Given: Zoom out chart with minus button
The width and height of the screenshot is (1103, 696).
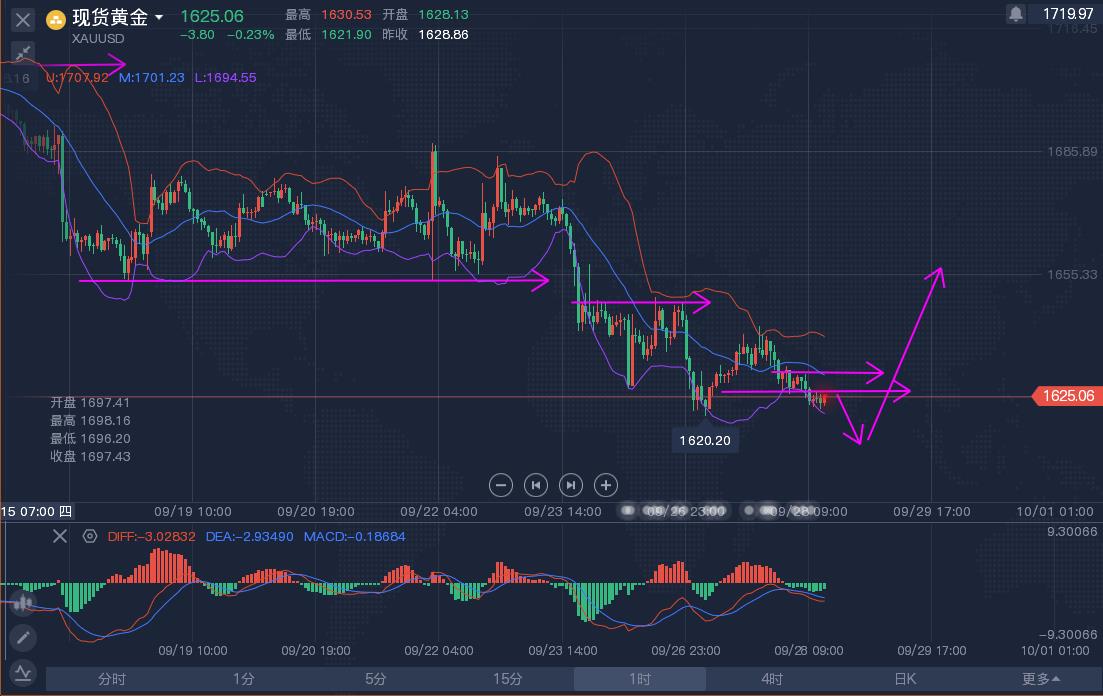Looking at the screenshot, I should [501, 485].
